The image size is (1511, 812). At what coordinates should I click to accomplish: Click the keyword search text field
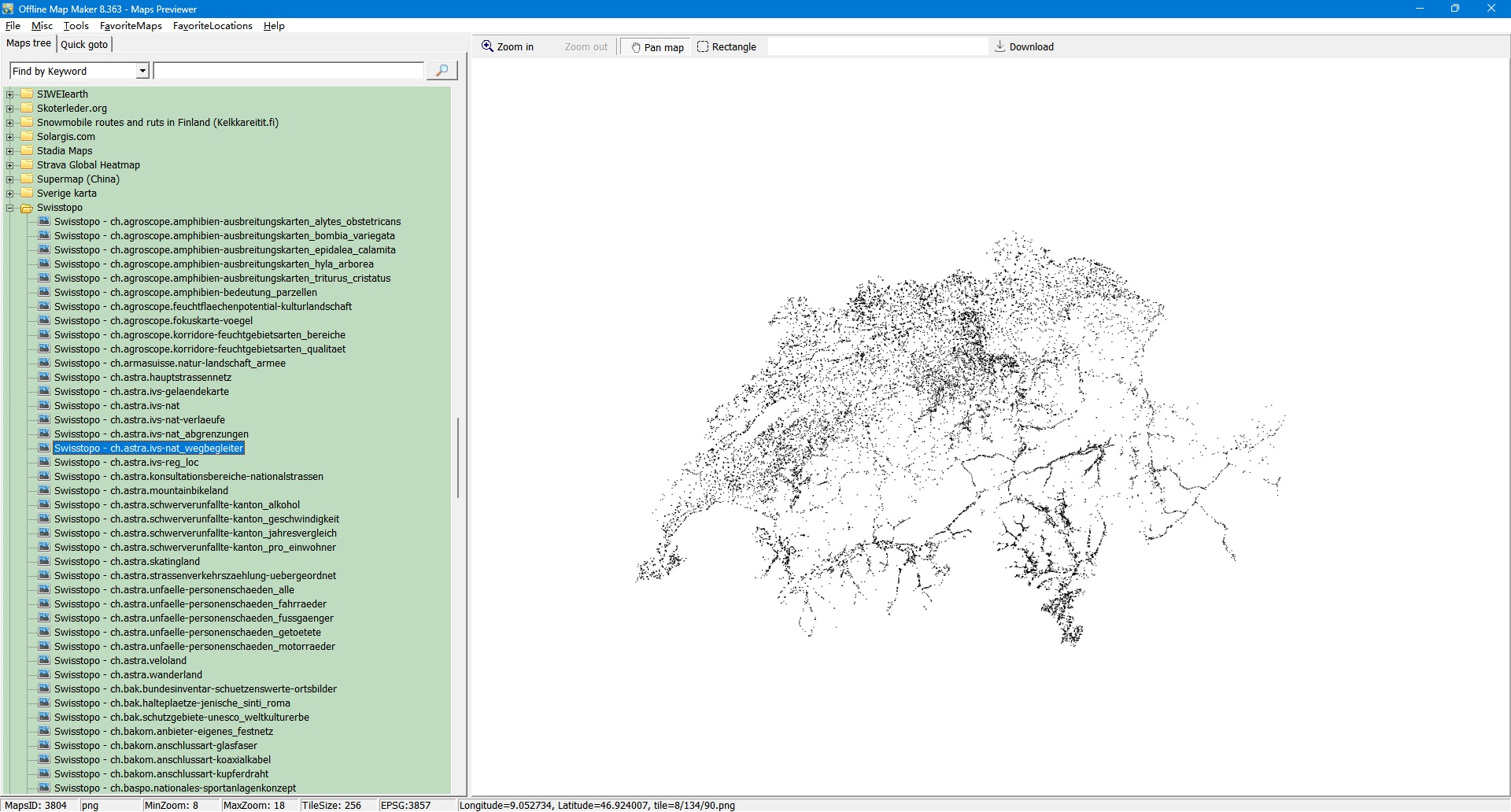pos(288,72)
